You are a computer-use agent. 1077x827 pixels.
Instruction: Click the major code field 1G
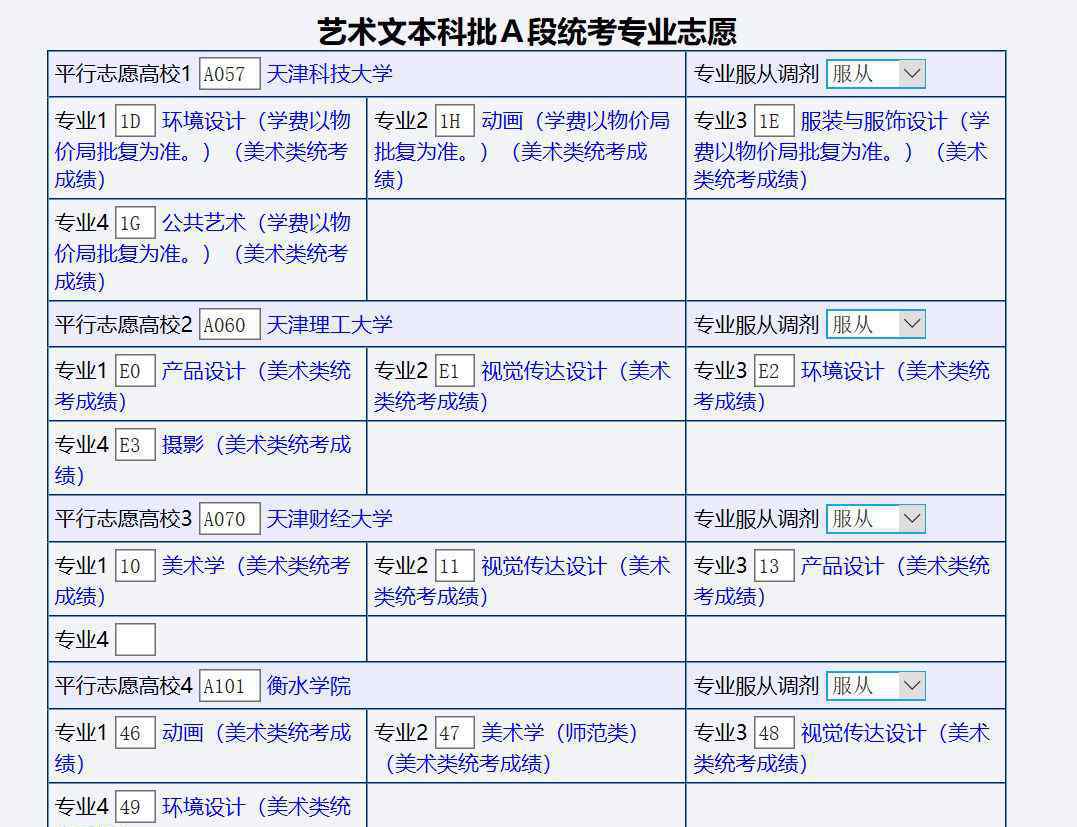135,223
